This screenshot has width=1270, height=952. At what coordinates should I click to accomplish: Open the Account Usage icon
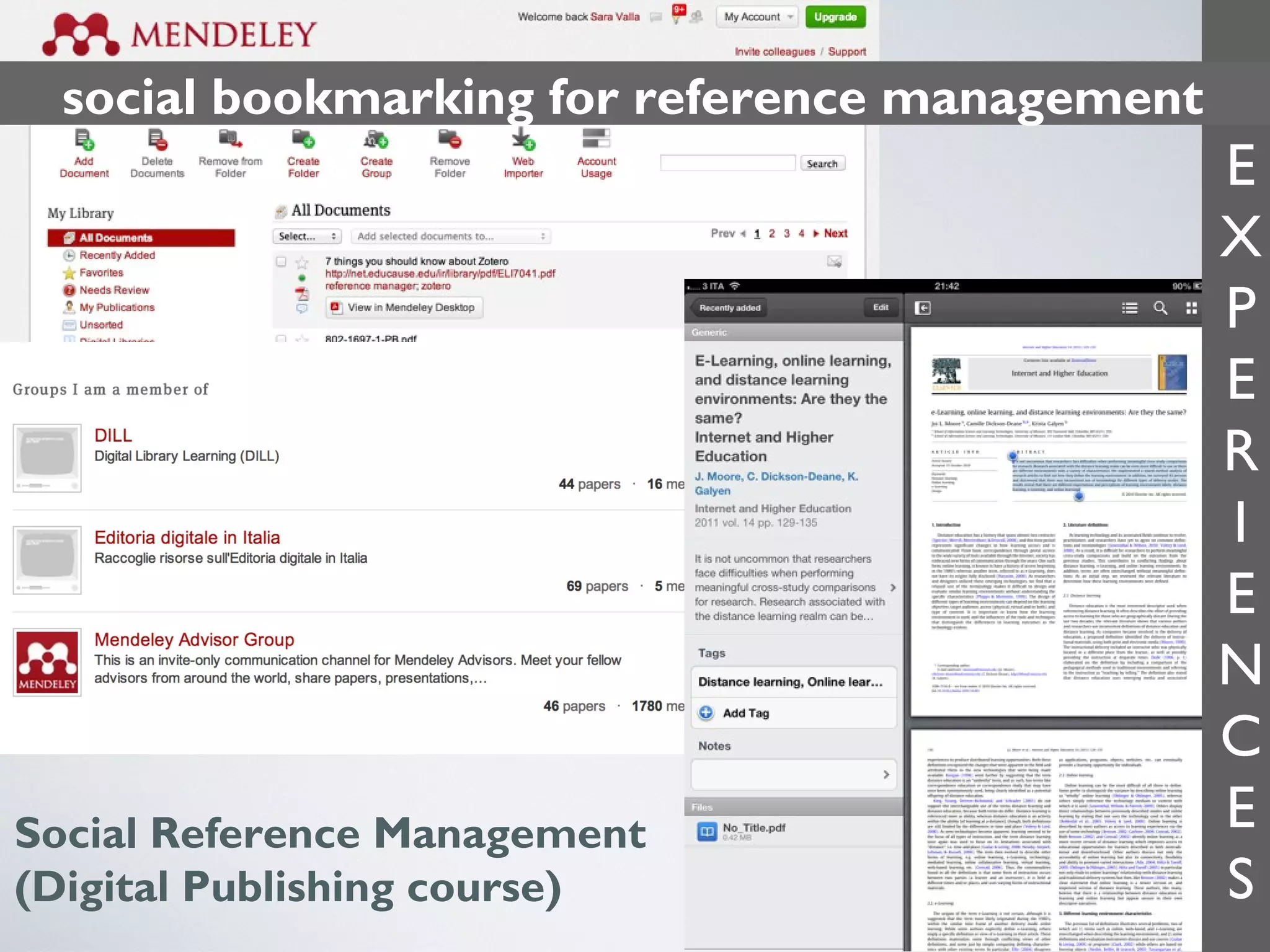(596, 138)
